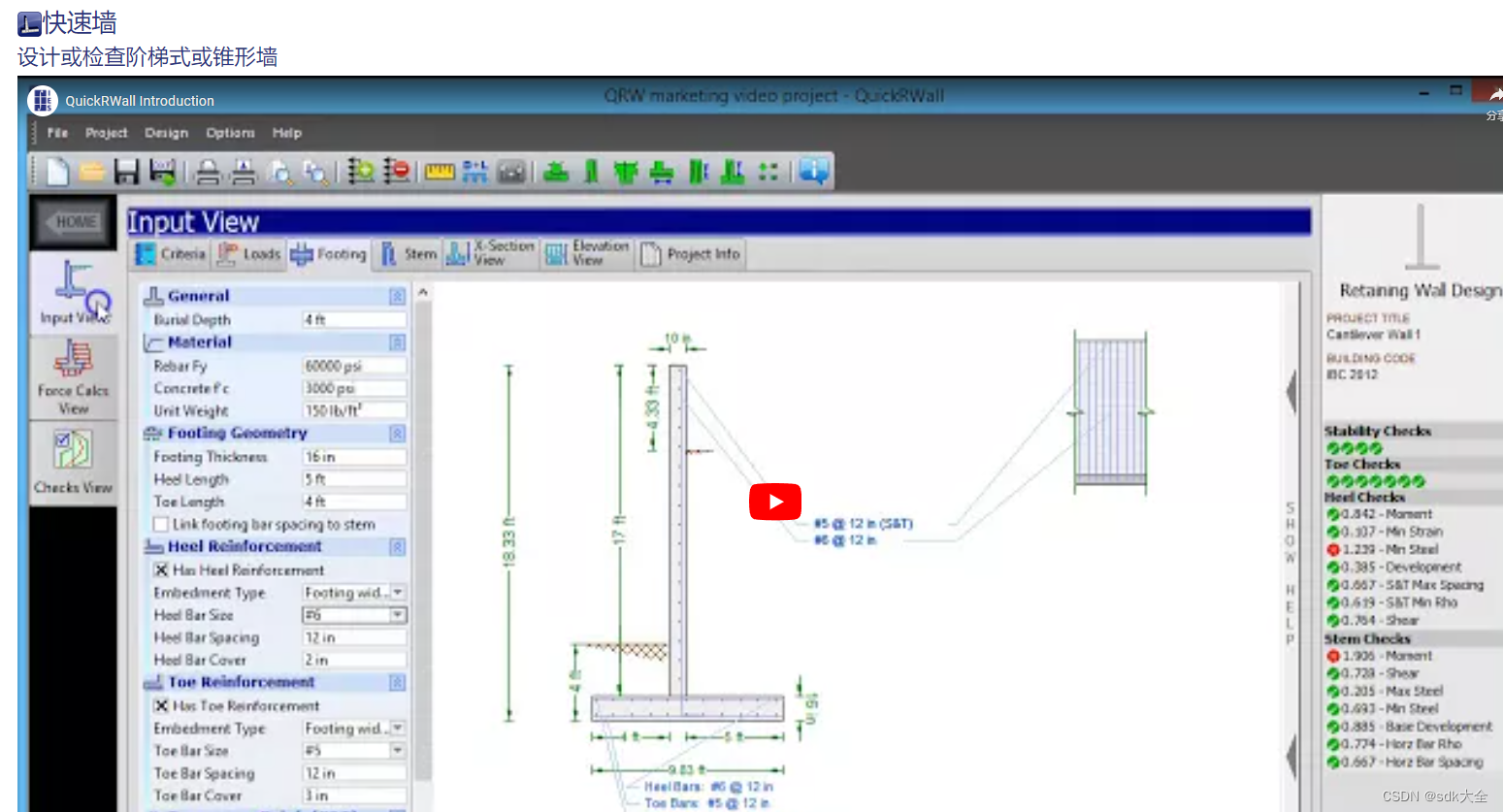This screenshot has width=1503, height=812.
Task: Switch to the X-Section View tab
Action: click(x=491, y=254)
